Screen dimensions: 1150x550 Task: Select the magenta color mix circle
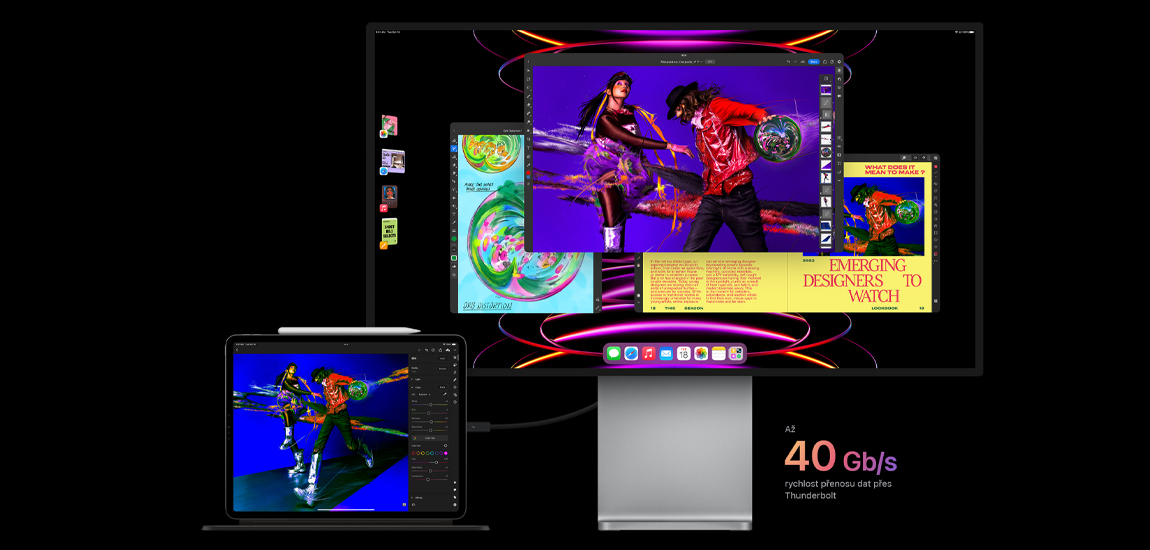click(445, 453)
